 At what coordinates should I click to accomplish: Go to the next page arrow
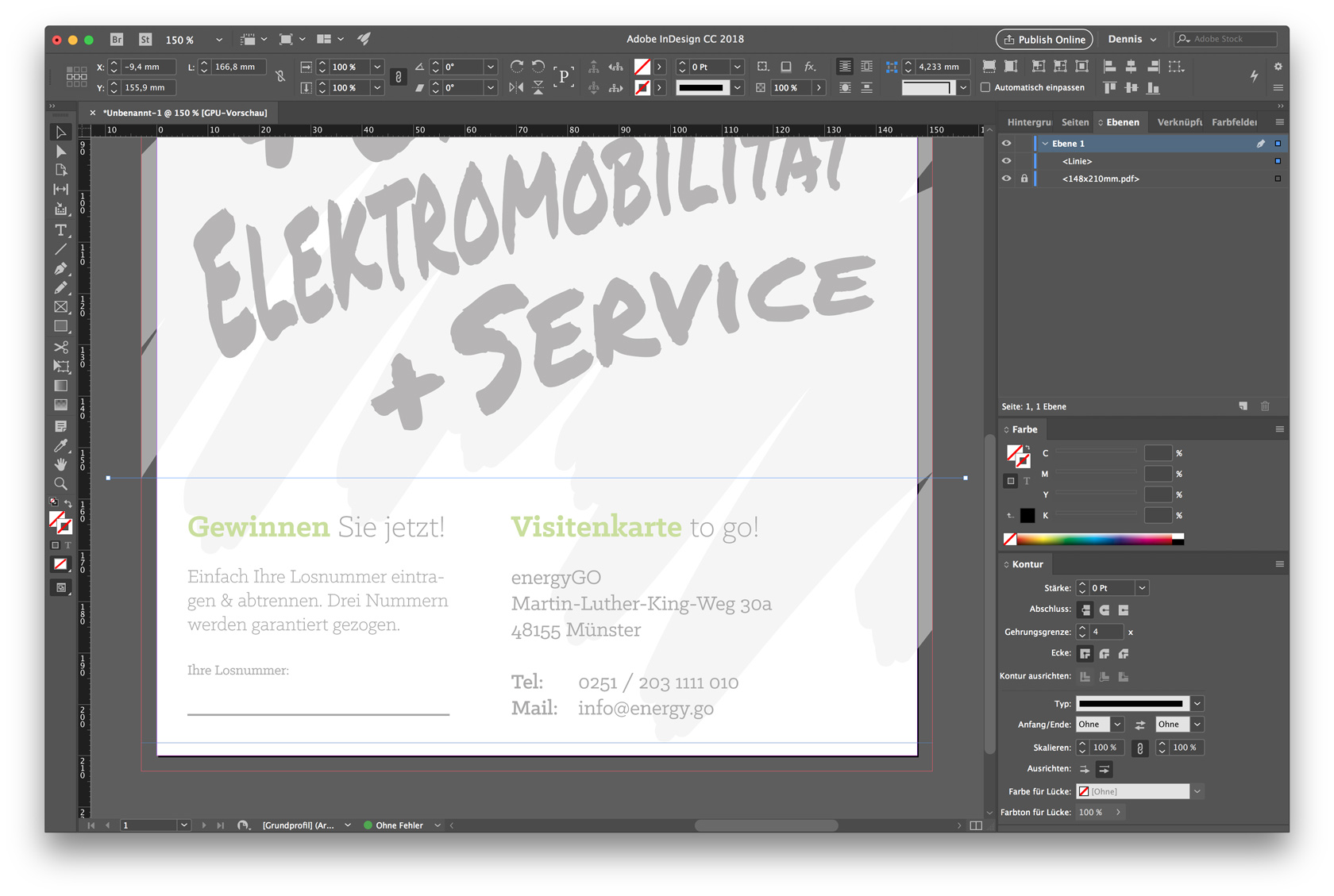[x=204, y=825]
